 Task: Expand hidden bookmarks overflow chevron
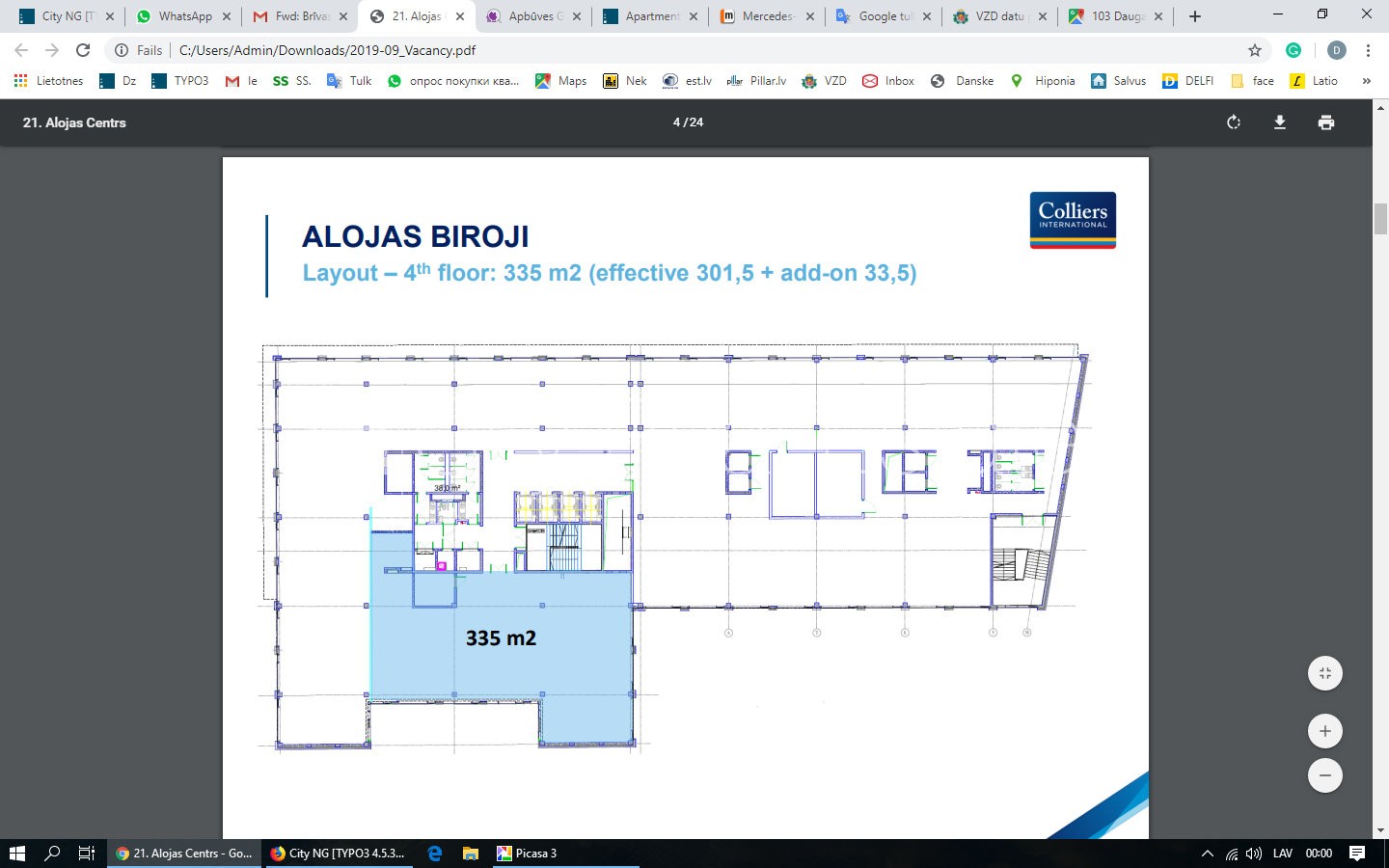[x=1366, y=81]
